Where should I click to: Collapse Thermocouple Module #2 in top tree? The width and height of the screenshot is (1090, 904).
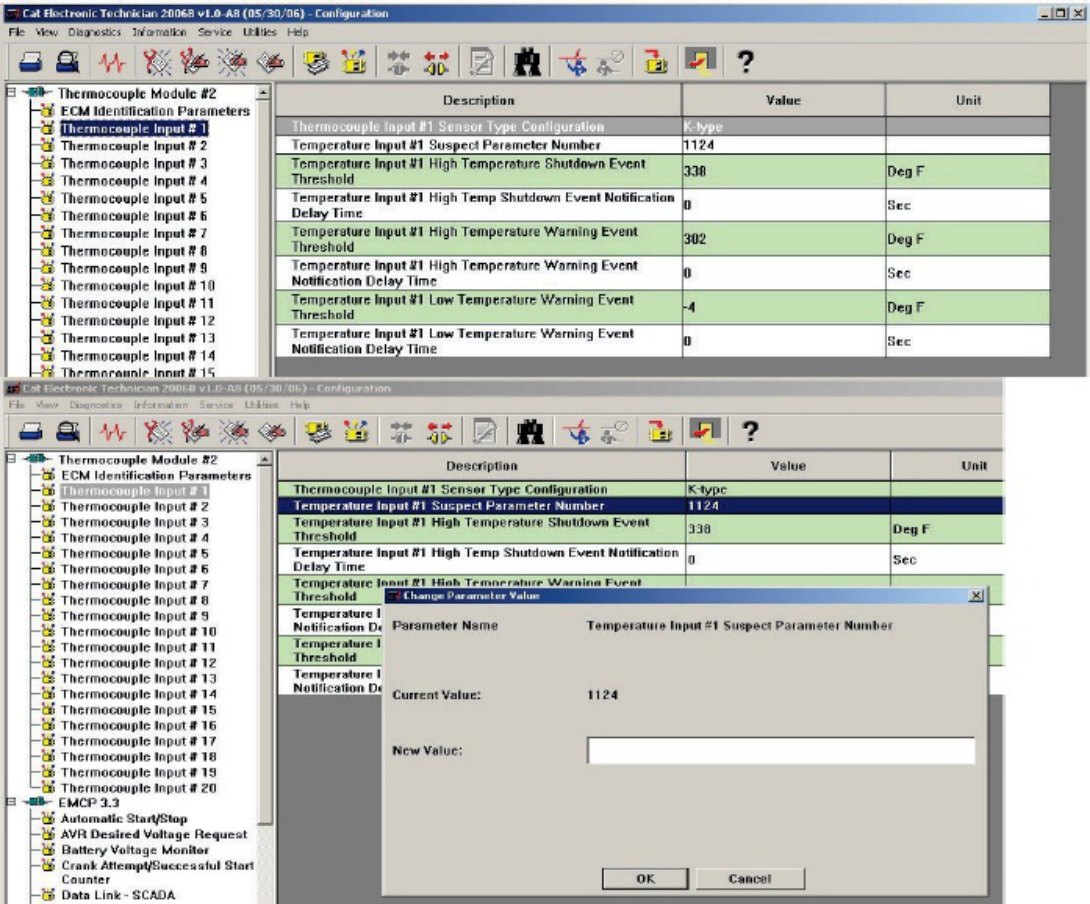click(x=11, y=92)
